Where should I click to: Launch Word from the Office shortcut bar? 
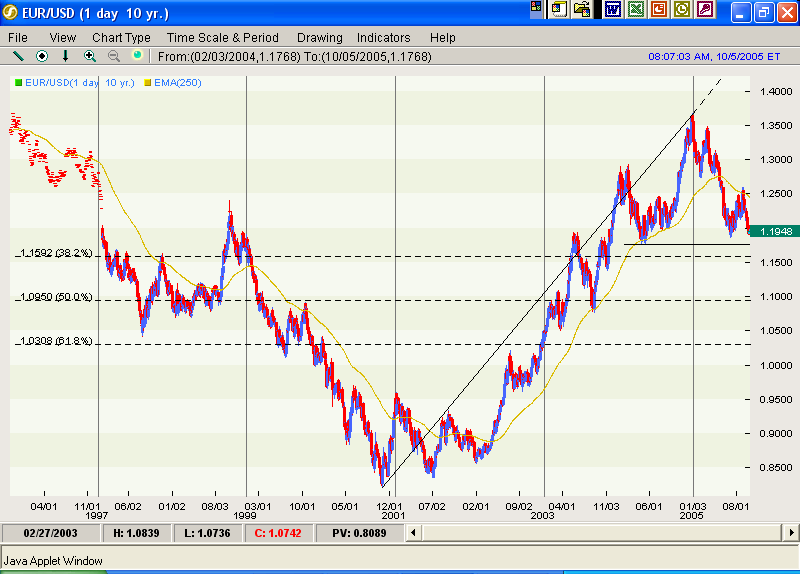click(x=611, y=10)
